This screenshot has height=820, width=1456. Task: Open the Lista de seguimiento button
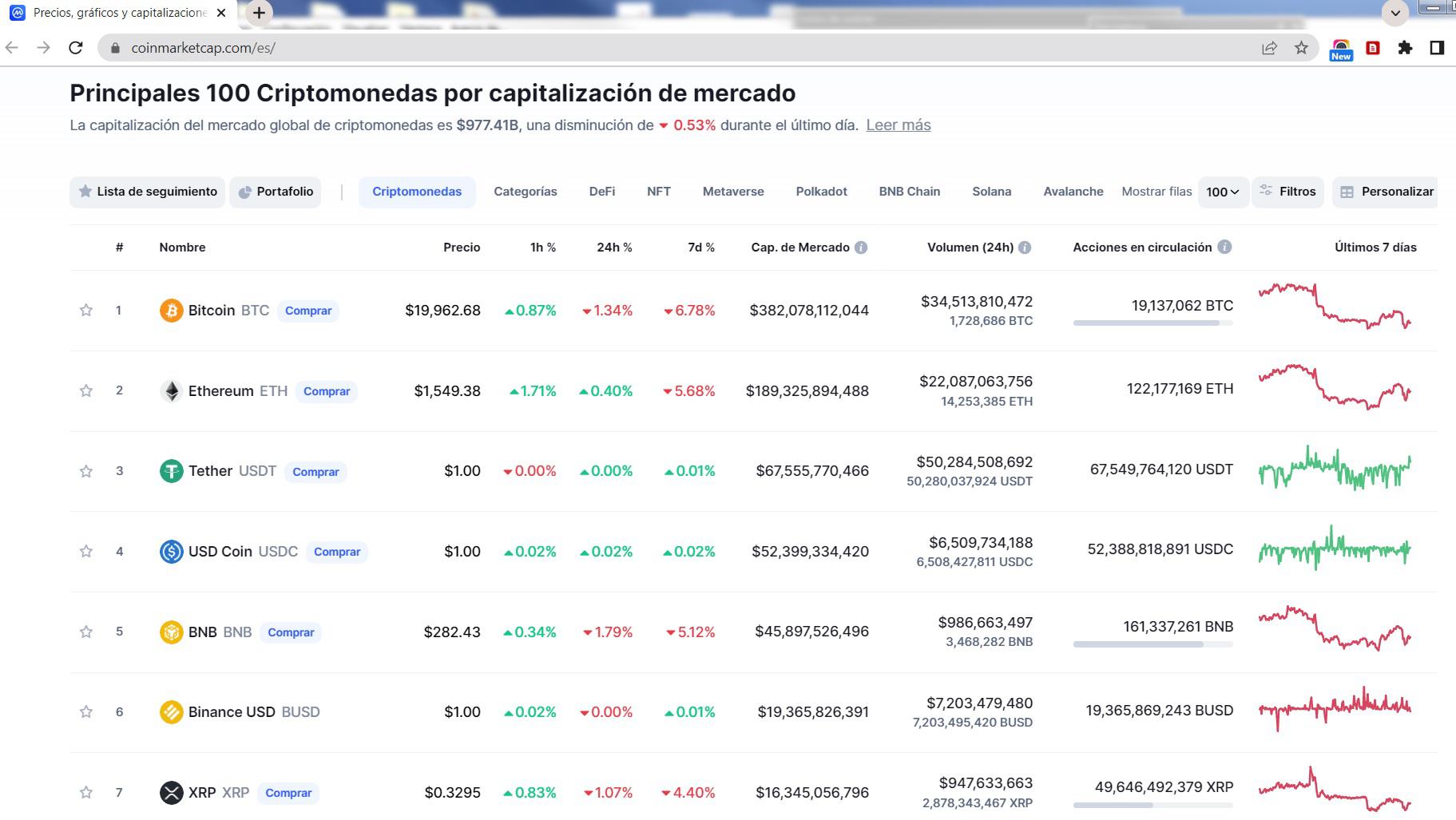point(148,192)
